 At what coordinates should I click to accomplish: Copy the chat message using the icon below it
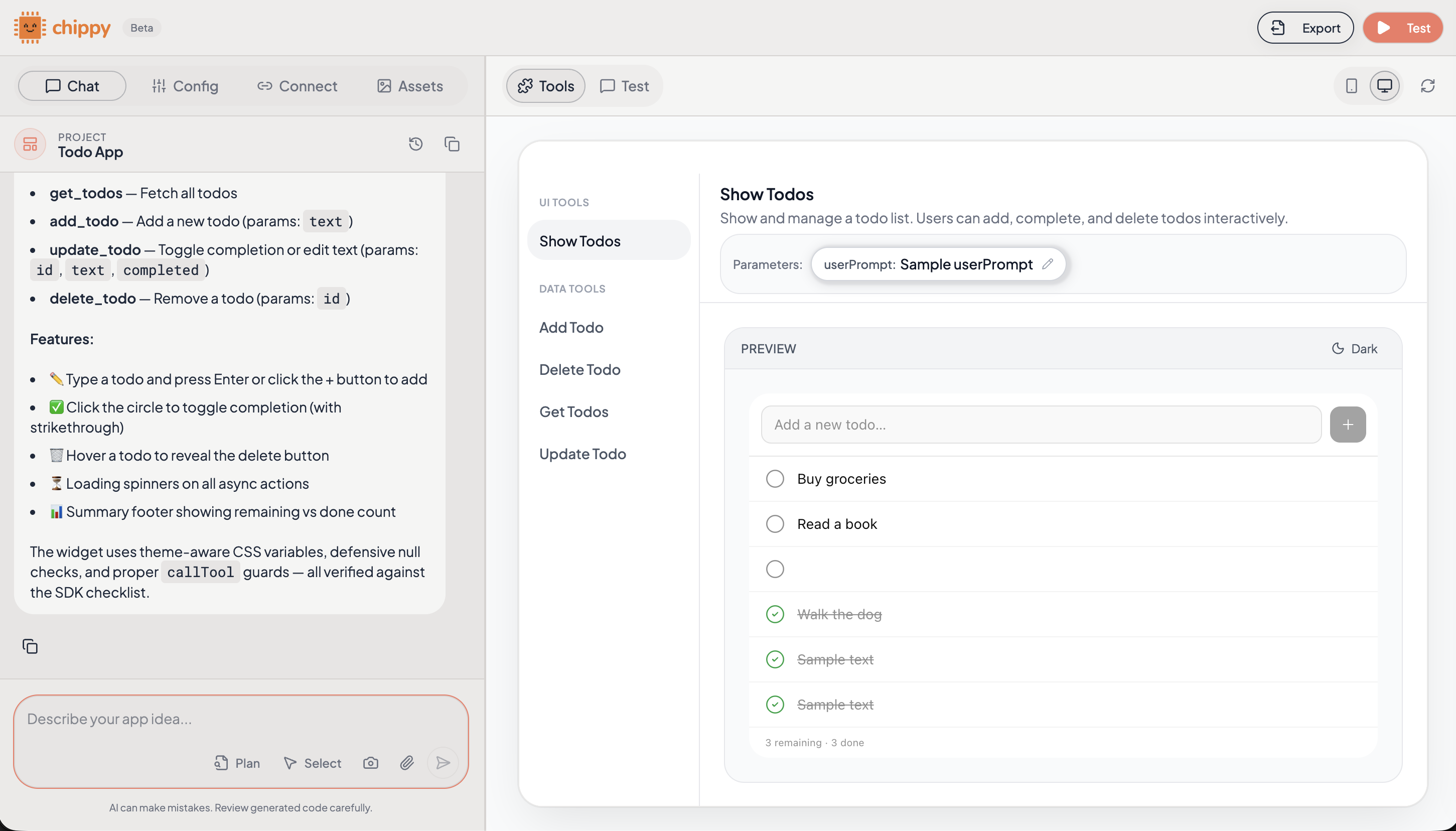click(x=30, y=646)
